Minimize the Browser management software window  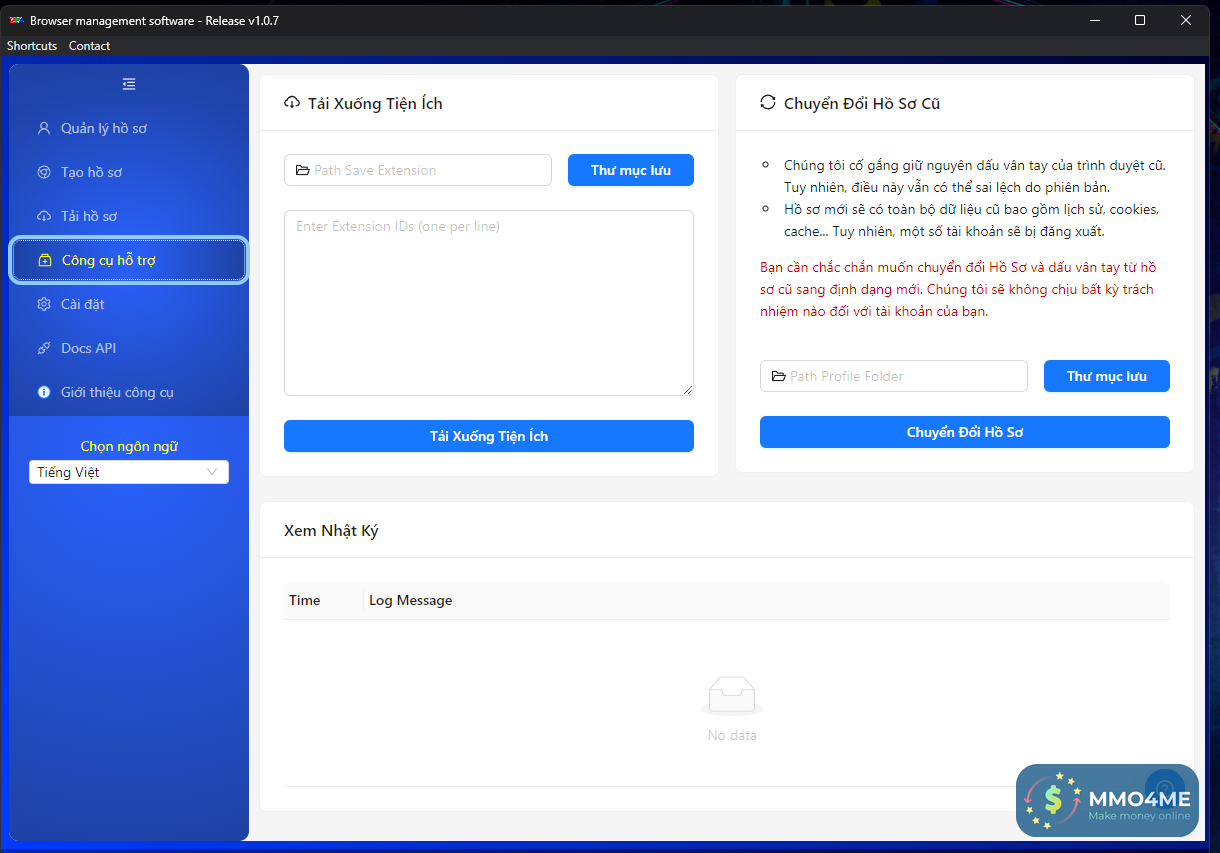1095,20
